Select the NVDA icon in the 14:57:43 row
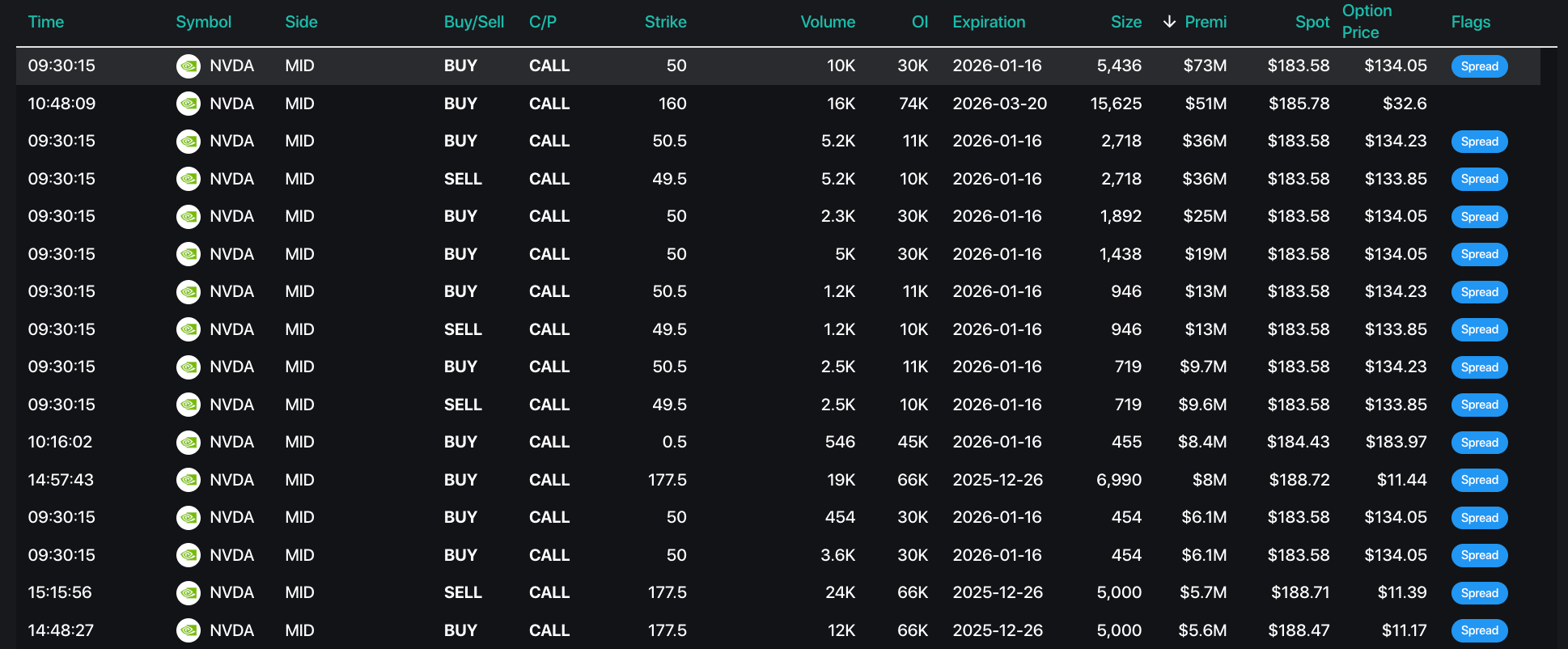Viewport: 1568px width, 649px height. (189, 480)
